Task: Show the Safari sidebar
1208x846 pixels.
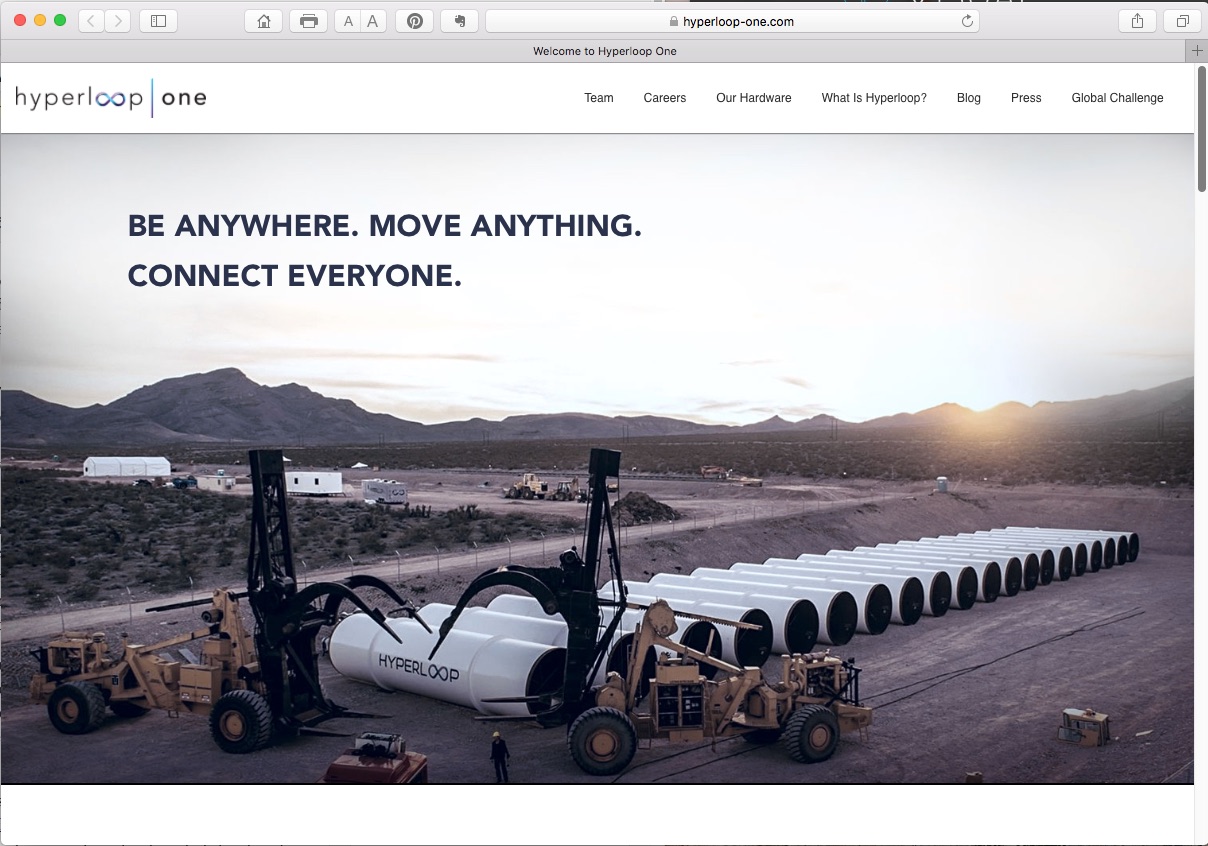Action: (x=158, y=21)
